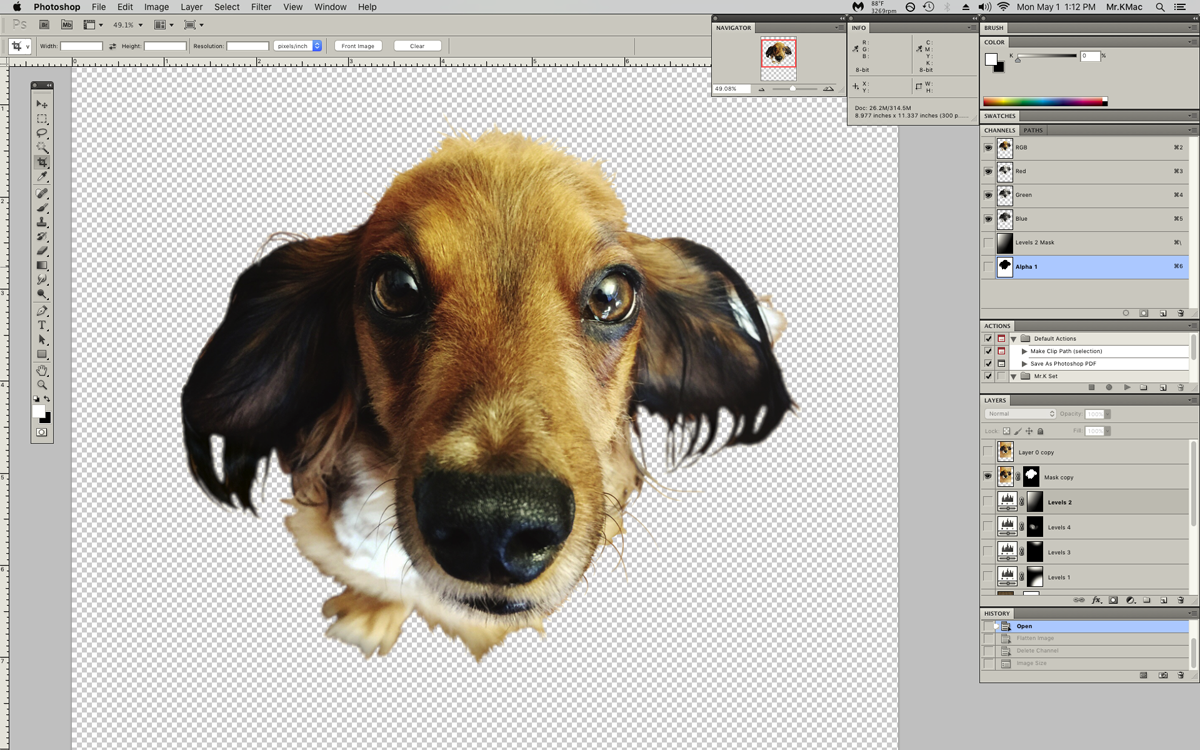
Task: Activate the Hand tool
Action: pos(42,370)
